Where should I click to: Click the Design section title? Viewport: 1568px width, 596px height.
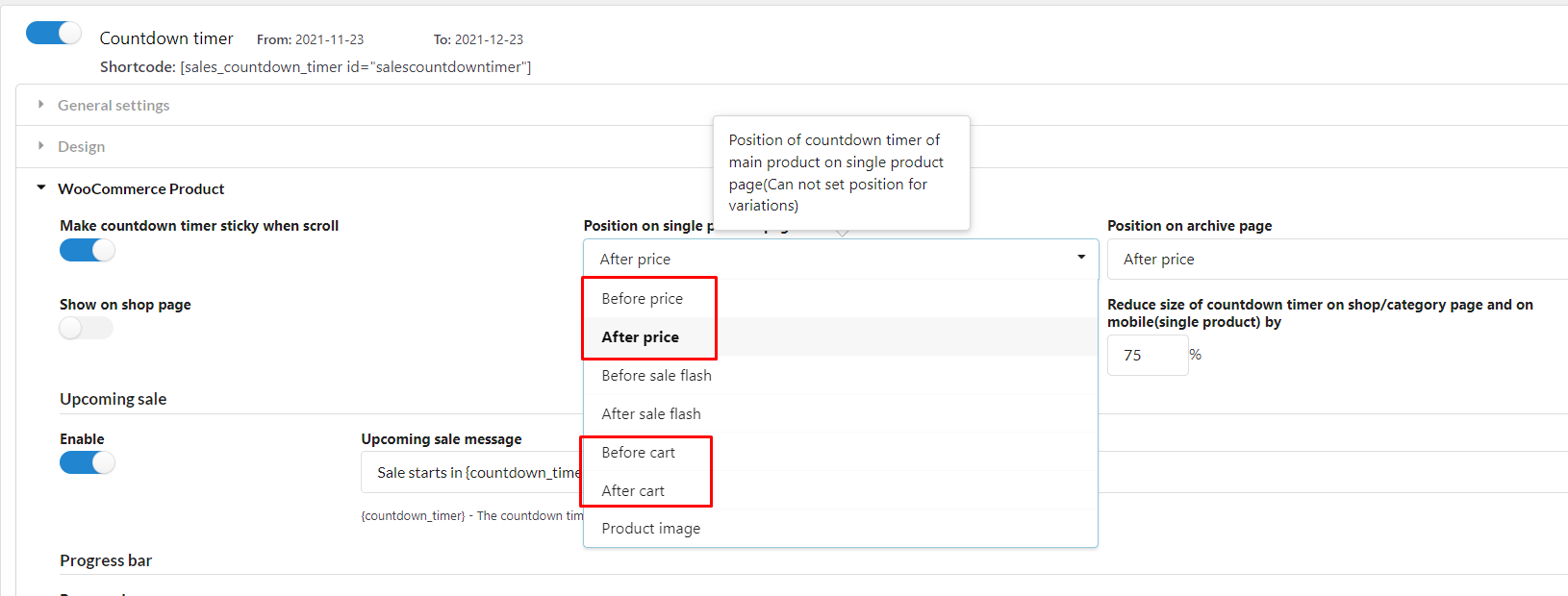(82, 146)
